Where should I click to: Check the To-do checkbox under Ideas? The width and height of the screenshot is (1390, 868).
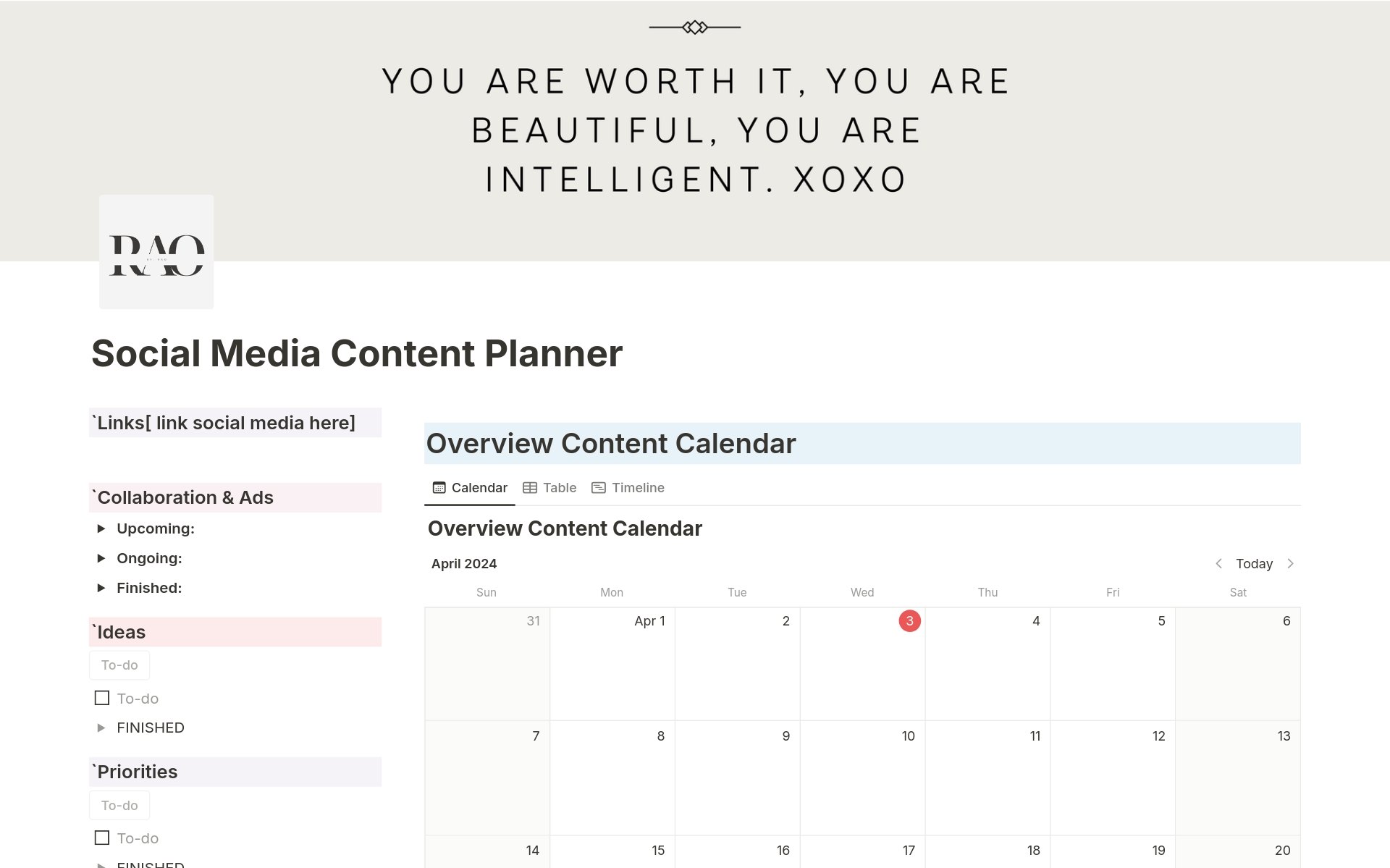[x=101, y=697]
